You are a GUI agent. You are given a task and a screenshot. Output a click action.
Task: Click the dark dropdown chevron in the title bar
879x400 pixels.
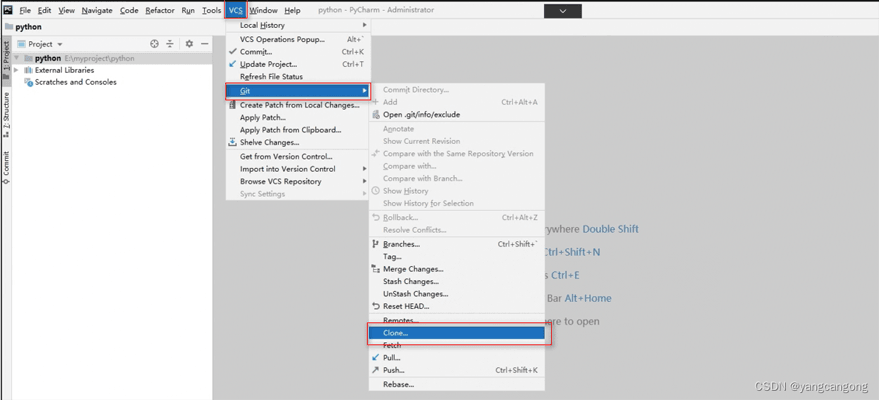(x=563, y=11)
